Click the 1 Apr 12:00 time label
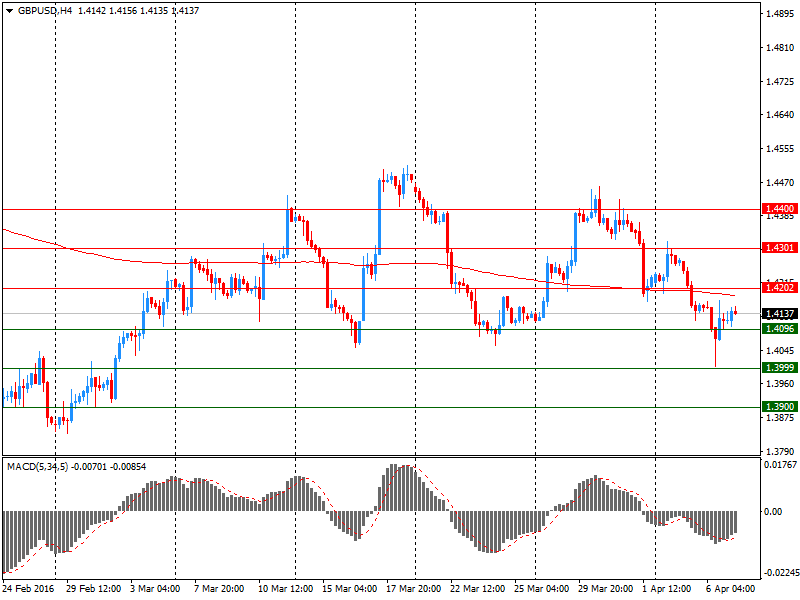800x600 pixels. 667,589
